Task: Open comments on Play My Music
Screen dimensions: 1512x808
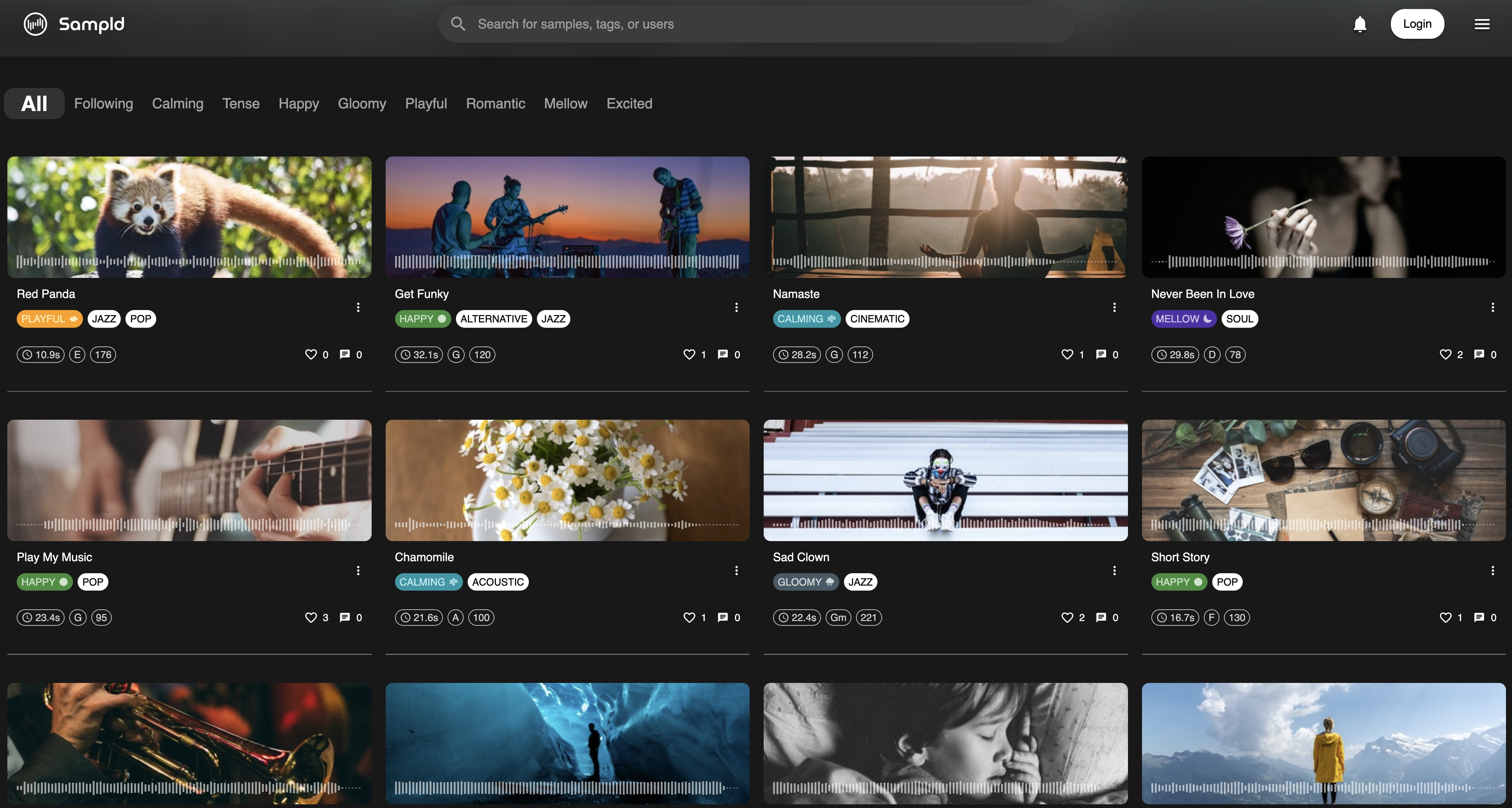Action: (x=345, y=617)
